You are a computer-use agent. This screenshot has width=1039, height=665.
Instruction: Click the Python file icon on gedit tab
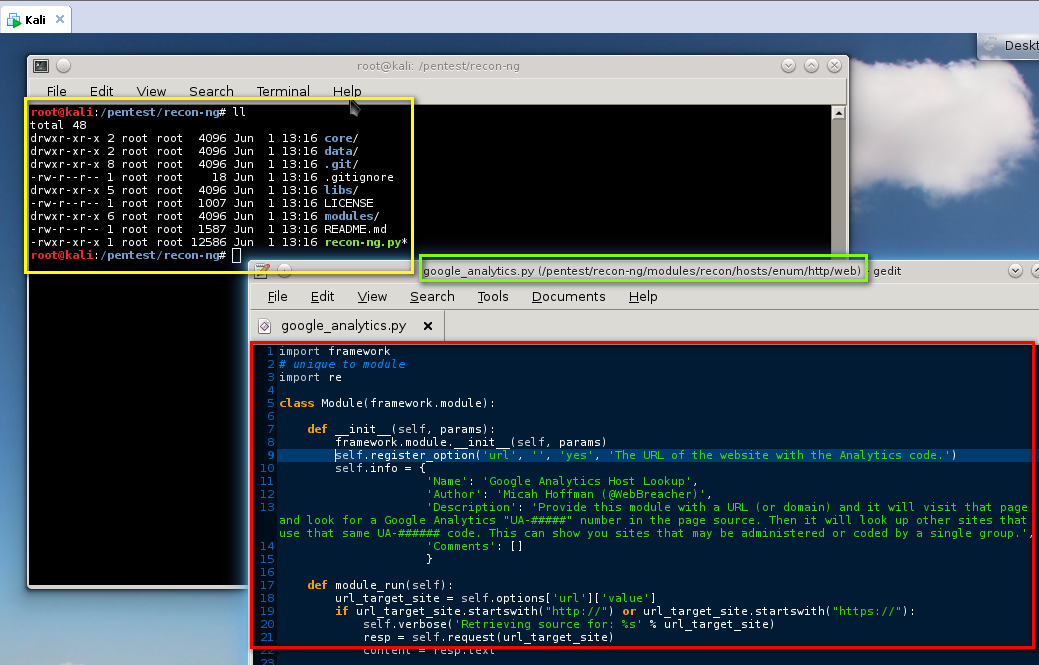pos(264,326)
